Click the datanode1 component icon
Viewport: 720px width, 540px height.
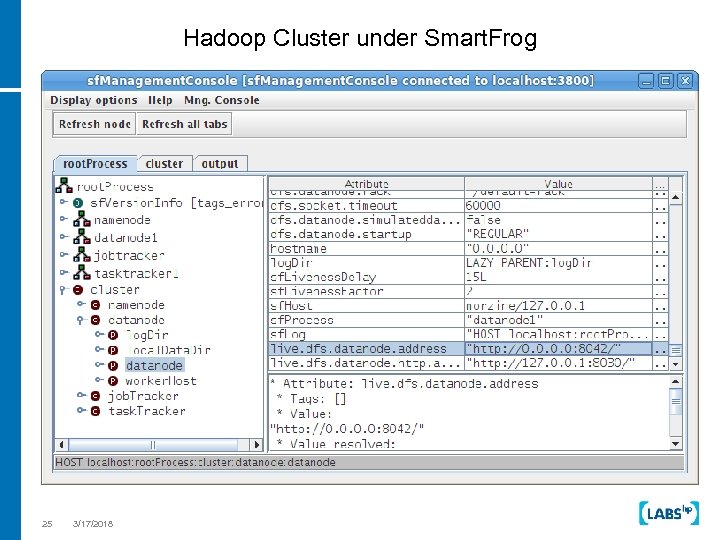tap(82, 237)
